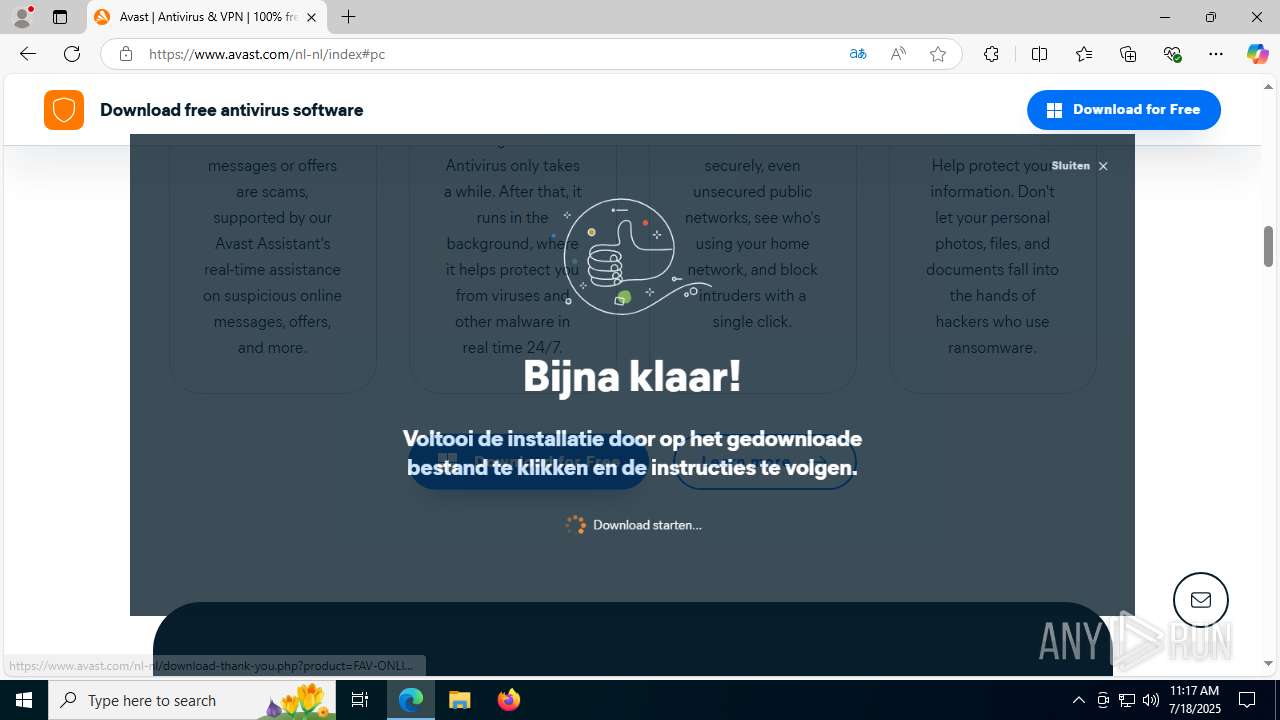Select the Avast Antivirus & VPN tab
Screen dimensions: 1280x720
(207, 17)
